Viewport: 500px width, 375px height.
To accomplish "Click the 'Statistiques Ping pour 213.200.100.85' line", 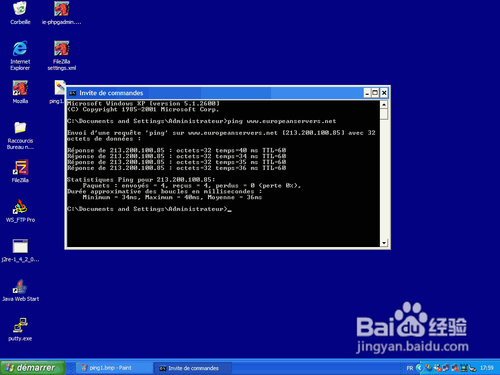I will pyautogui.click(x=141, y=180).
